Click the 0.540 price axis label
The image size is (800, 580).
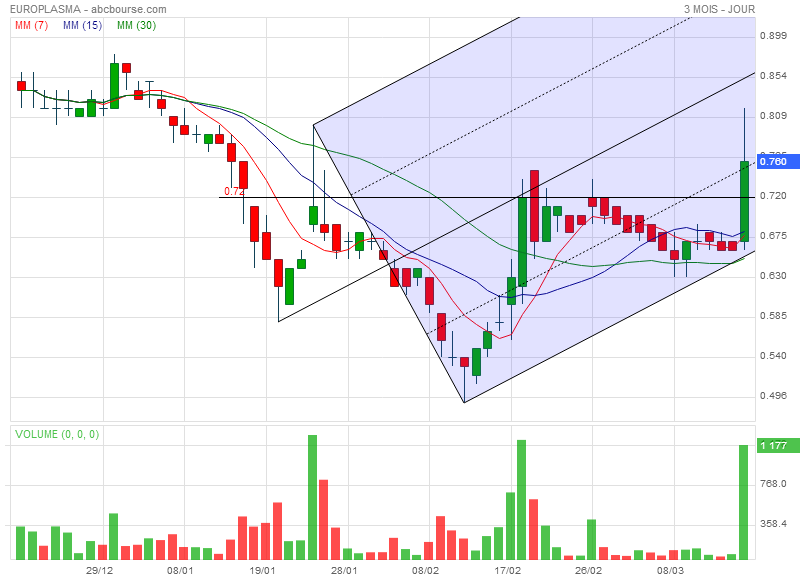pos(773,356)
